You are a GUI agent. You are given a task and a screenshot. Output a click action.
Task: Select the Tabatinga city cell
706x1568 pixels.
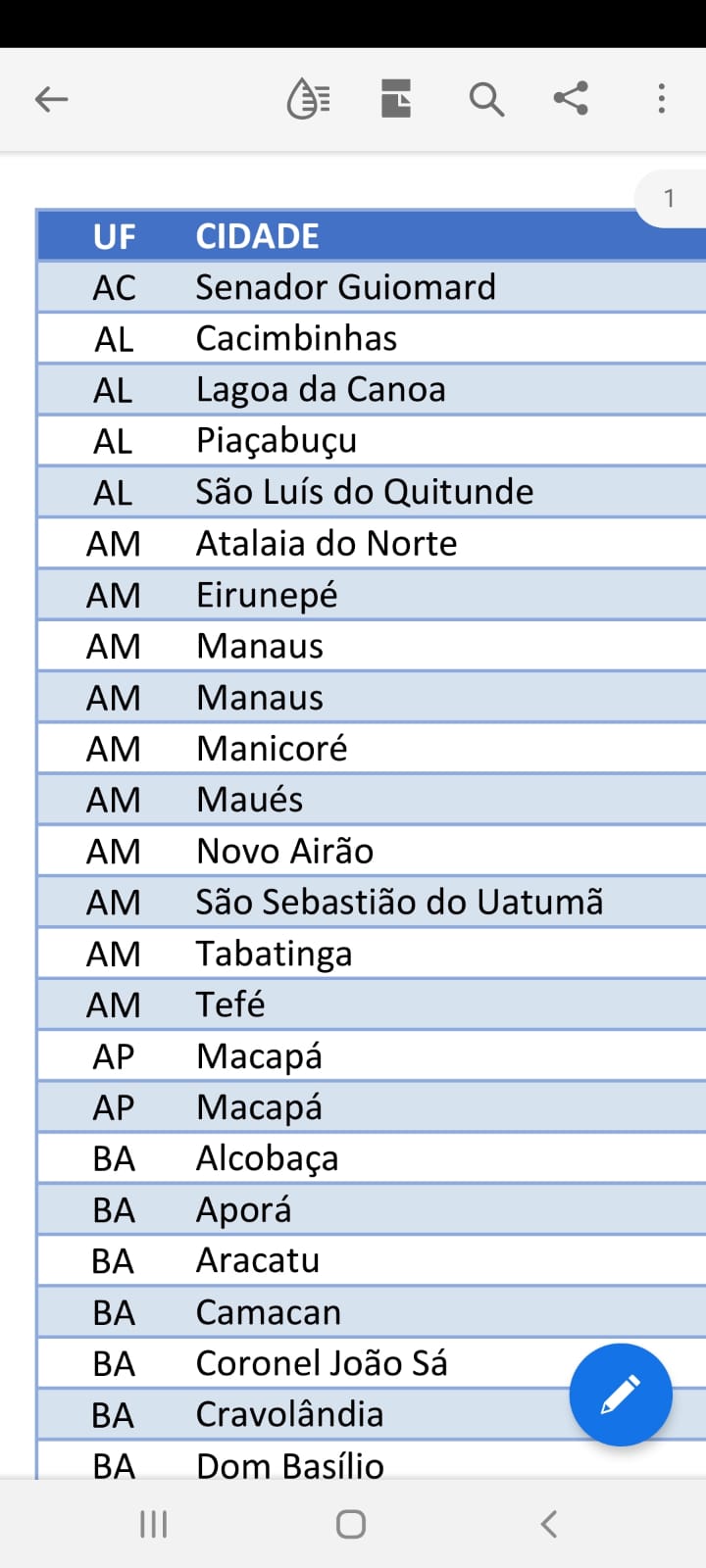point(274,954)
